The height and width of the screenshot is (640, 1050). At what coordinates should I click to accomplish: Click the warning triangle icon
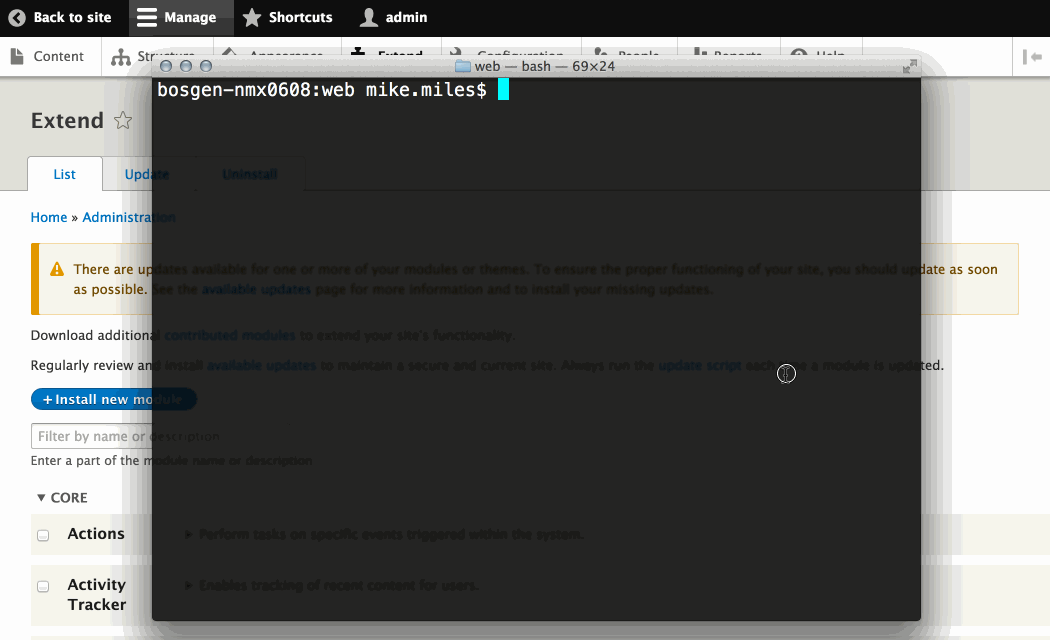click(57, 269)
